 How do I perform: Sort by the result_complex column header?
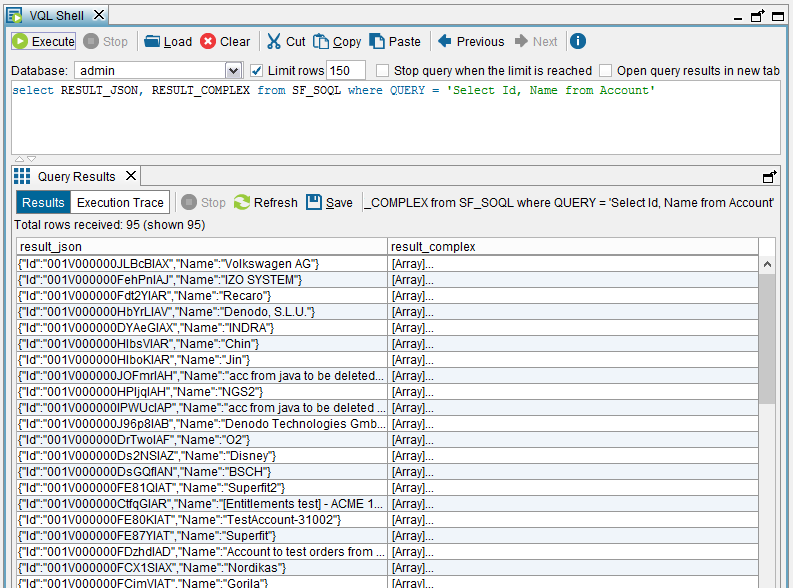click(x=573, y=247)
